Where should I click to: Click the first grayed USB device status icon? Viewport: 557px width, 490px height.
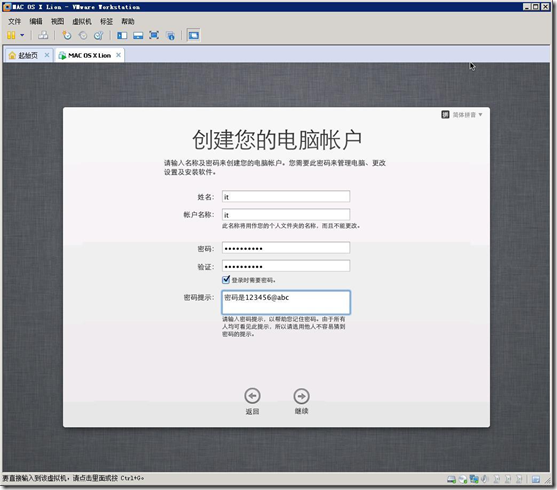click(x=497, y=479)
